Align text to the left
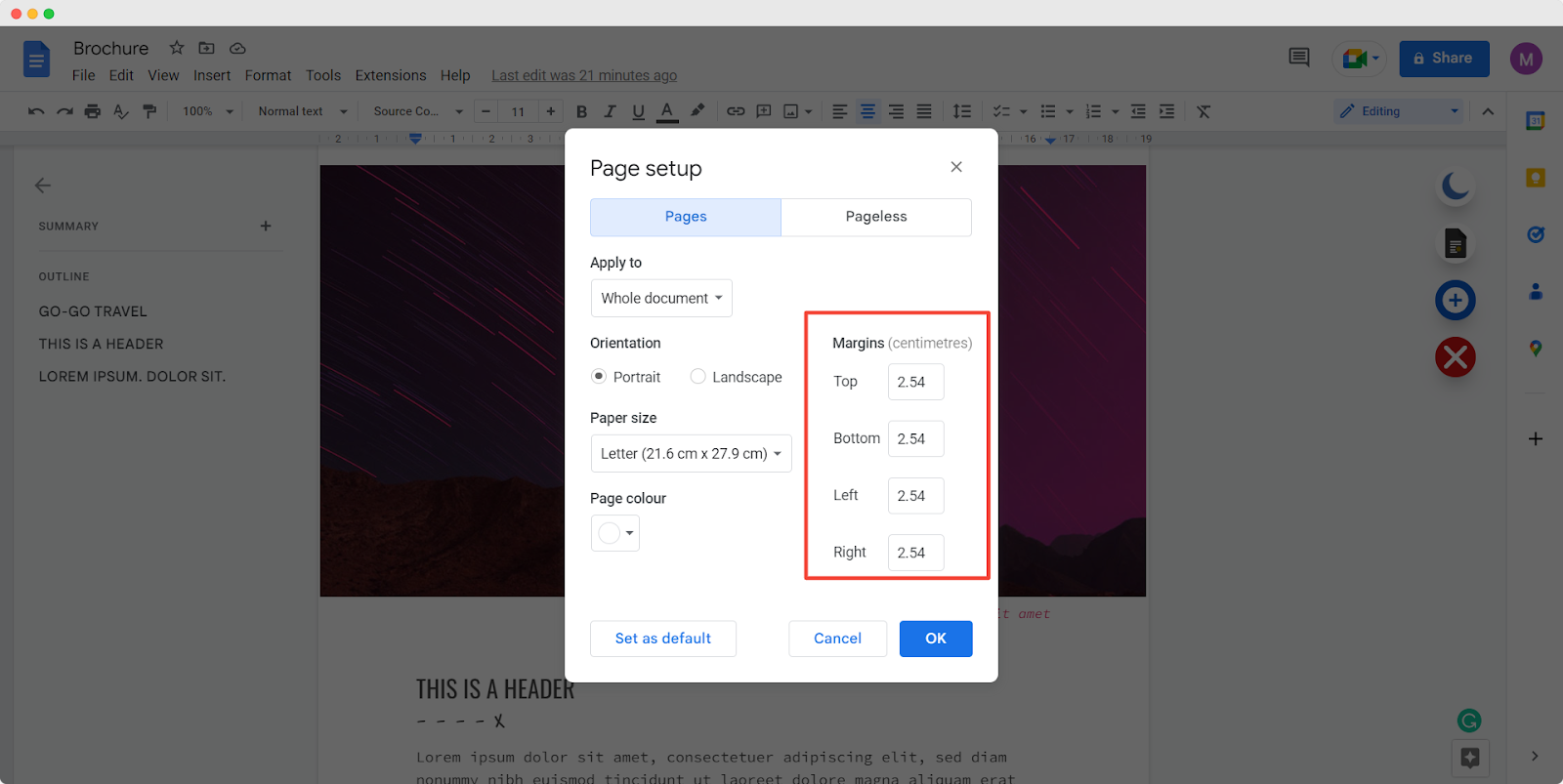Screen dimensions: 1563x784 (x=839, y=111)
